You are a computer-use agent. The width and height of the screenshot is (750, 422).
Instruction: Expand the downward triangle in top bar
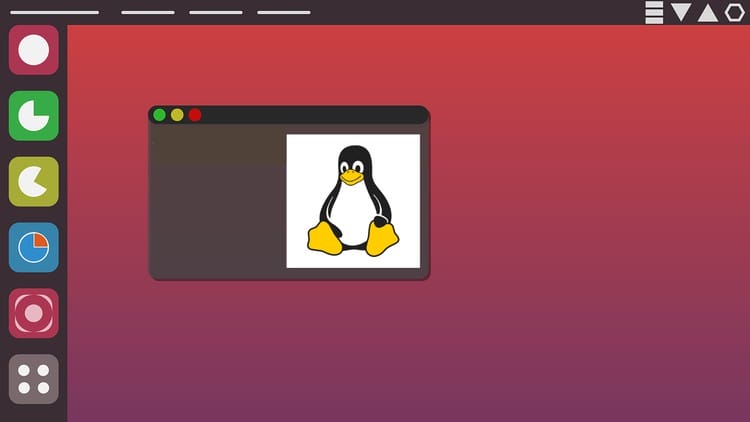click(681, 12)
